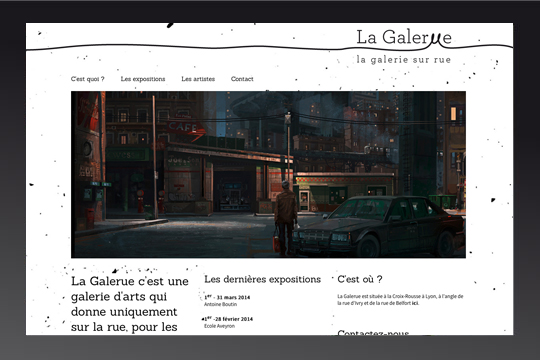
Task: Select the 'C'est où ?' heading
Action: point(360,279)
